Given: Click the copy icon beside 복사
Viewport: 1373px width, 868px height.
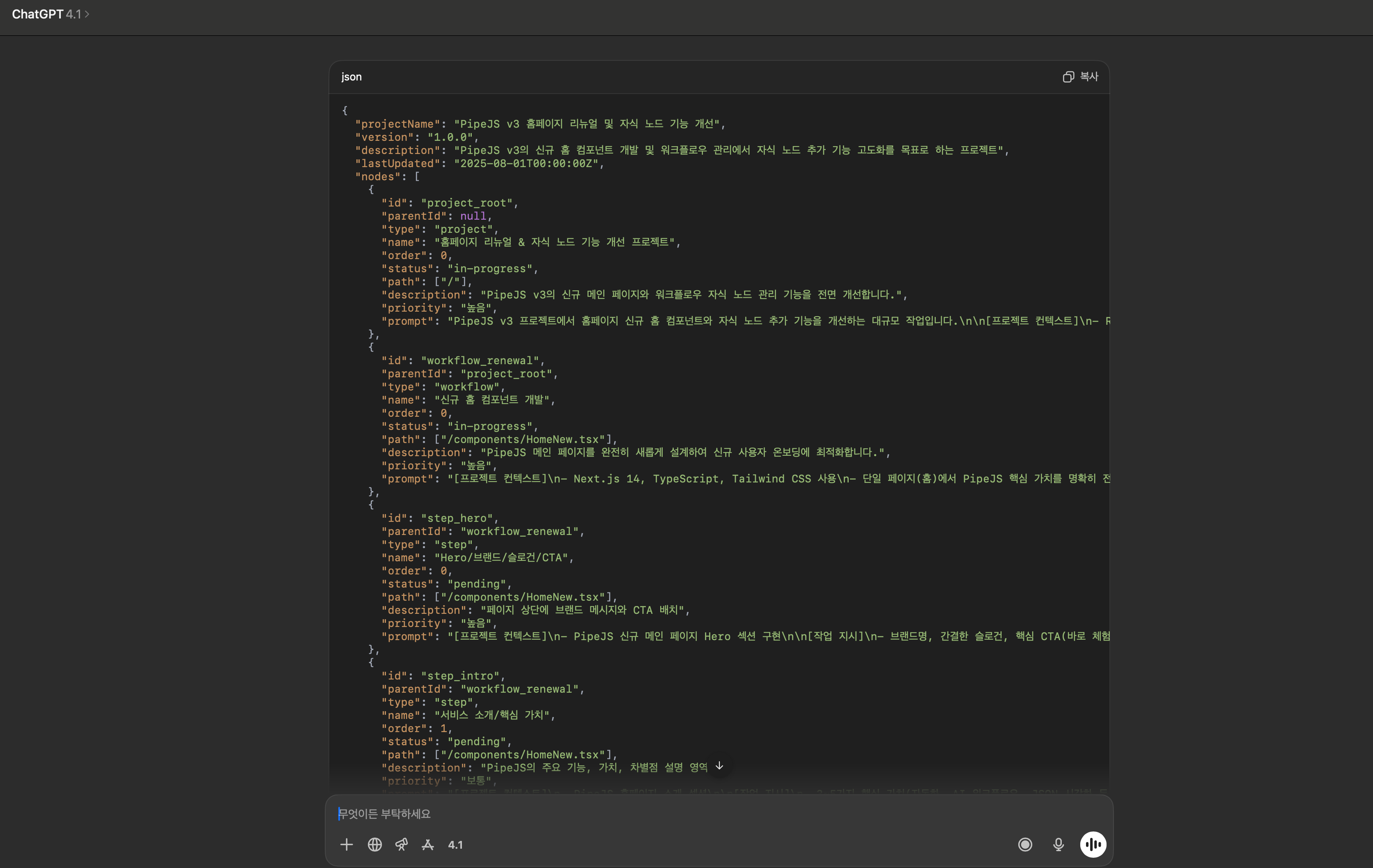Looking at the screenshot, I should pos(1068,77).
